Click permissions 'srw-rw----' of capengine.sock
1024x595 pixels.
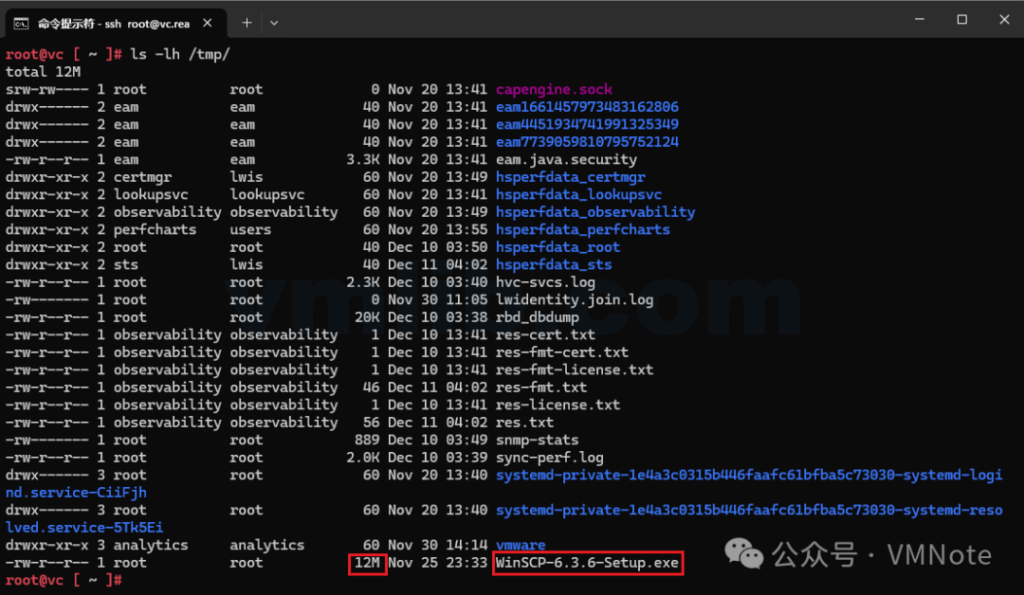point(47,89)
